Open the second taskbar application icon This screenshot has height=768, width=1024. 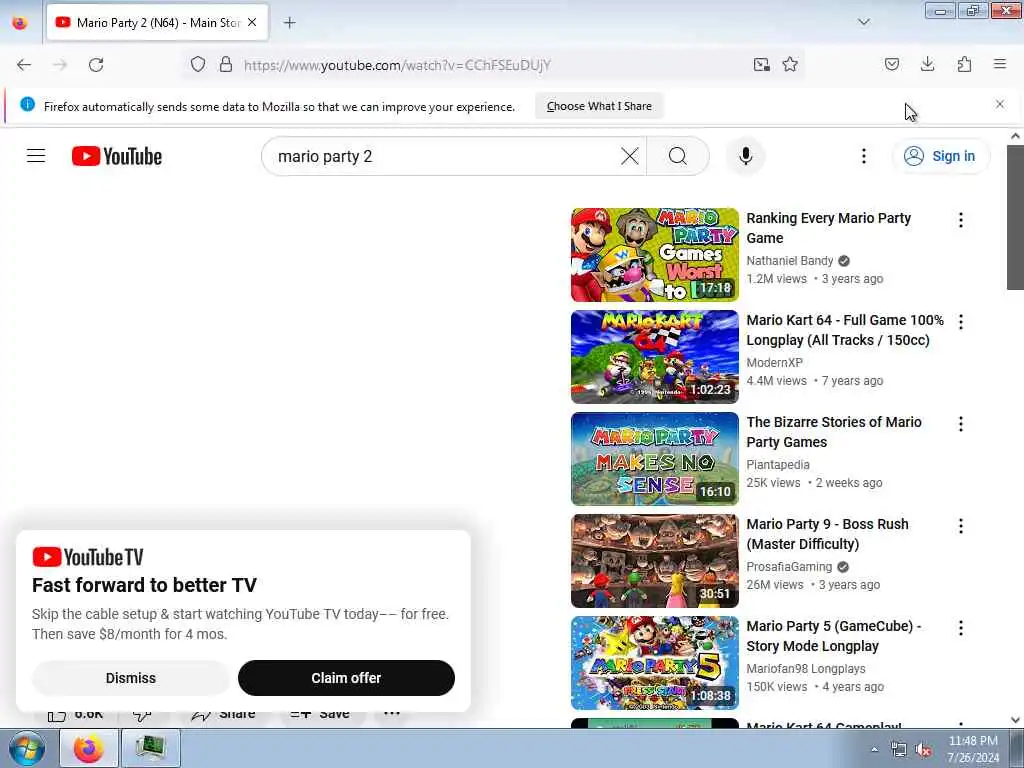point(150,748)
